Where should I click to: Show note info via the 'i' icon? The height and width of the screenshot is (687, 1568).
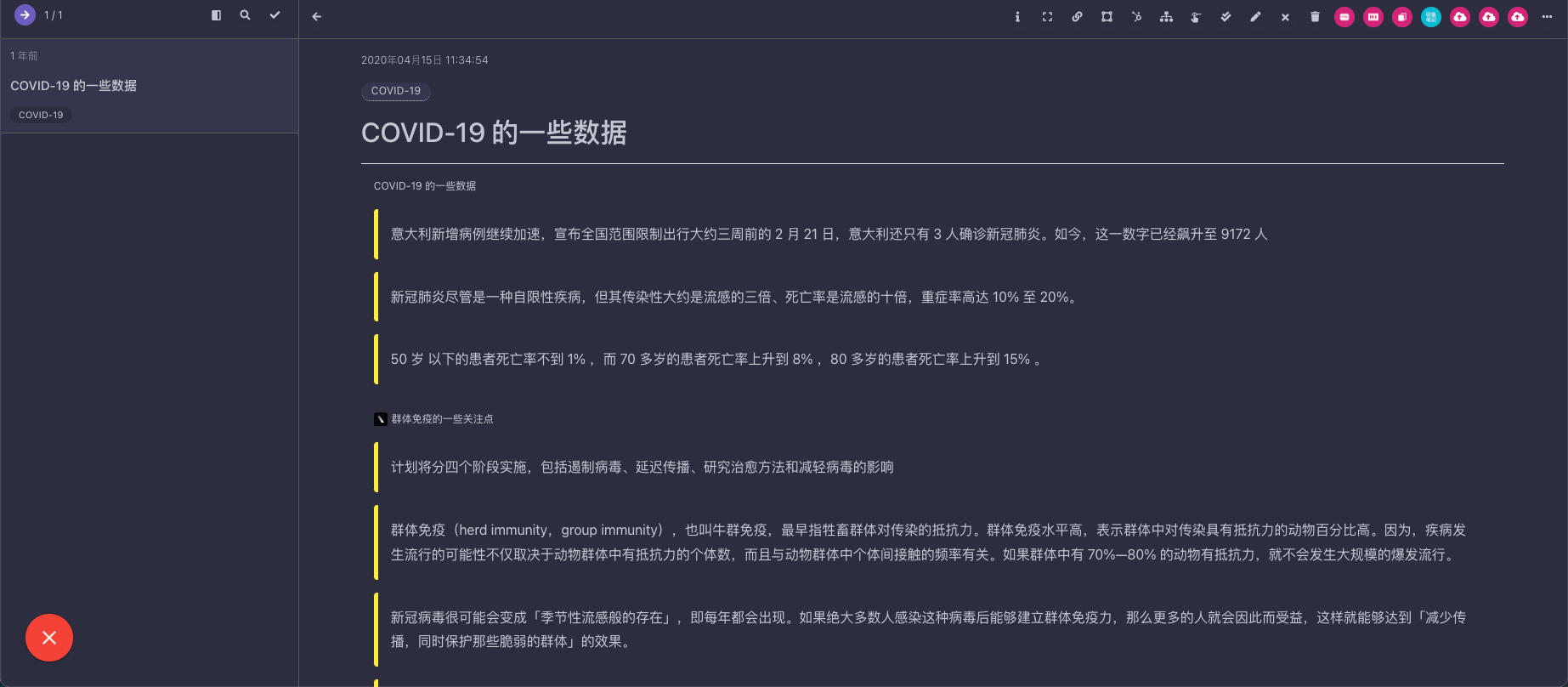(x=1017, y=16)
